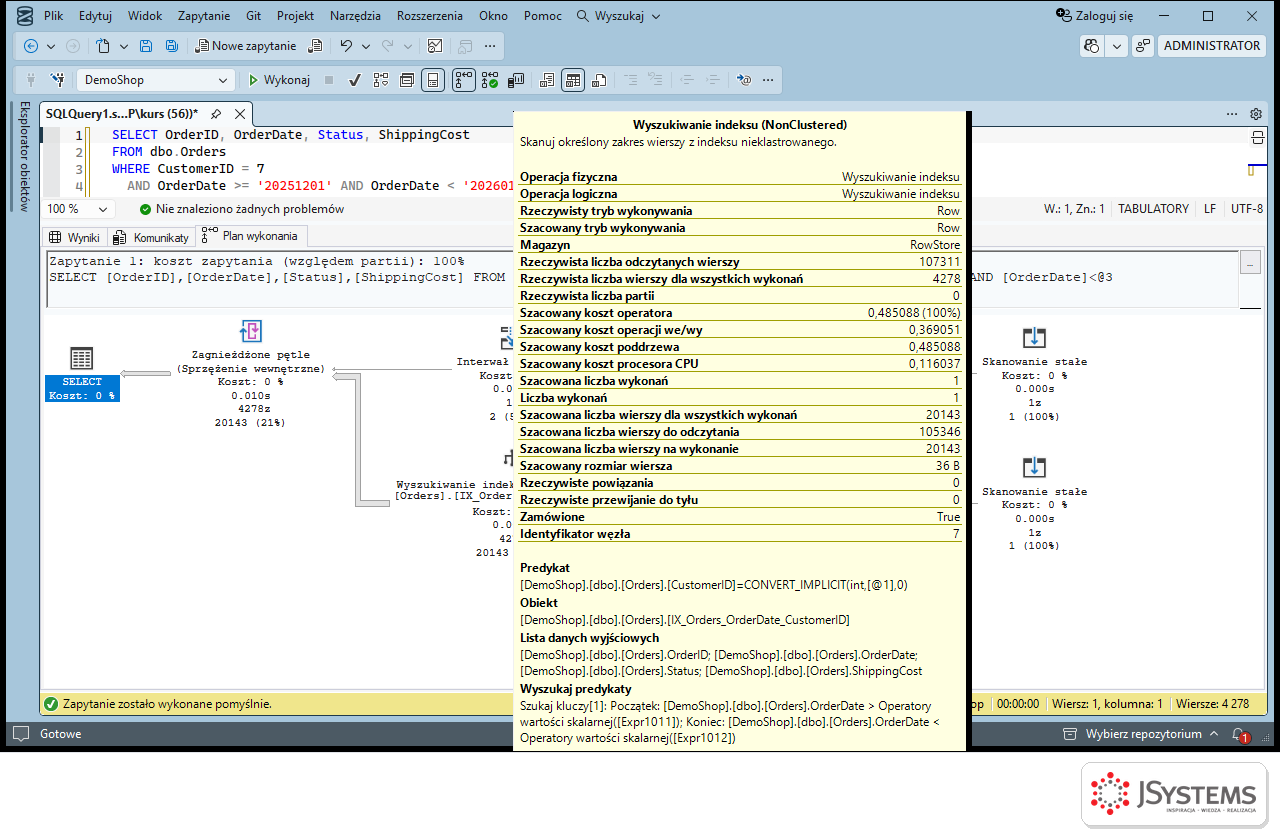Image resolution: width=1280 pixels, height=835 pixels.
Task: Click the change connection icon
Action: tap(57, 80)
